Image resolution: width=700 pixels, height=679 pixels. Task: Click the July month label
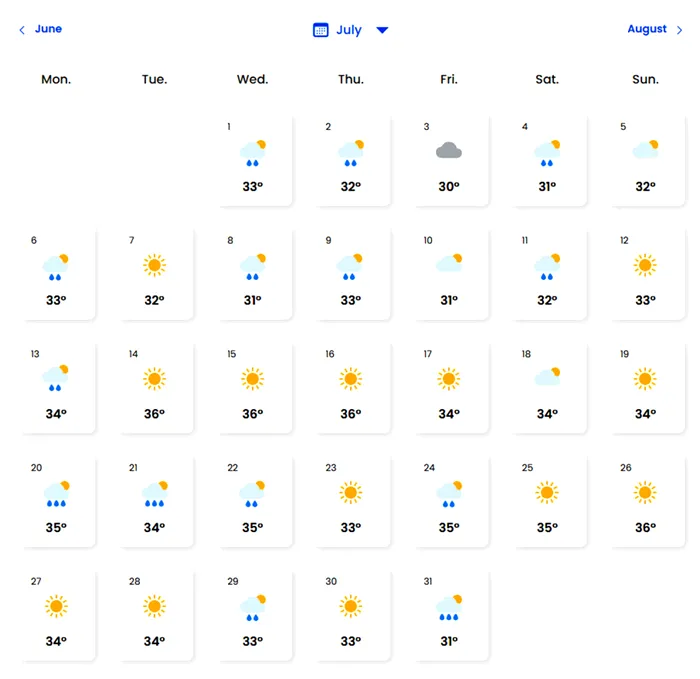tap(349, 30)
